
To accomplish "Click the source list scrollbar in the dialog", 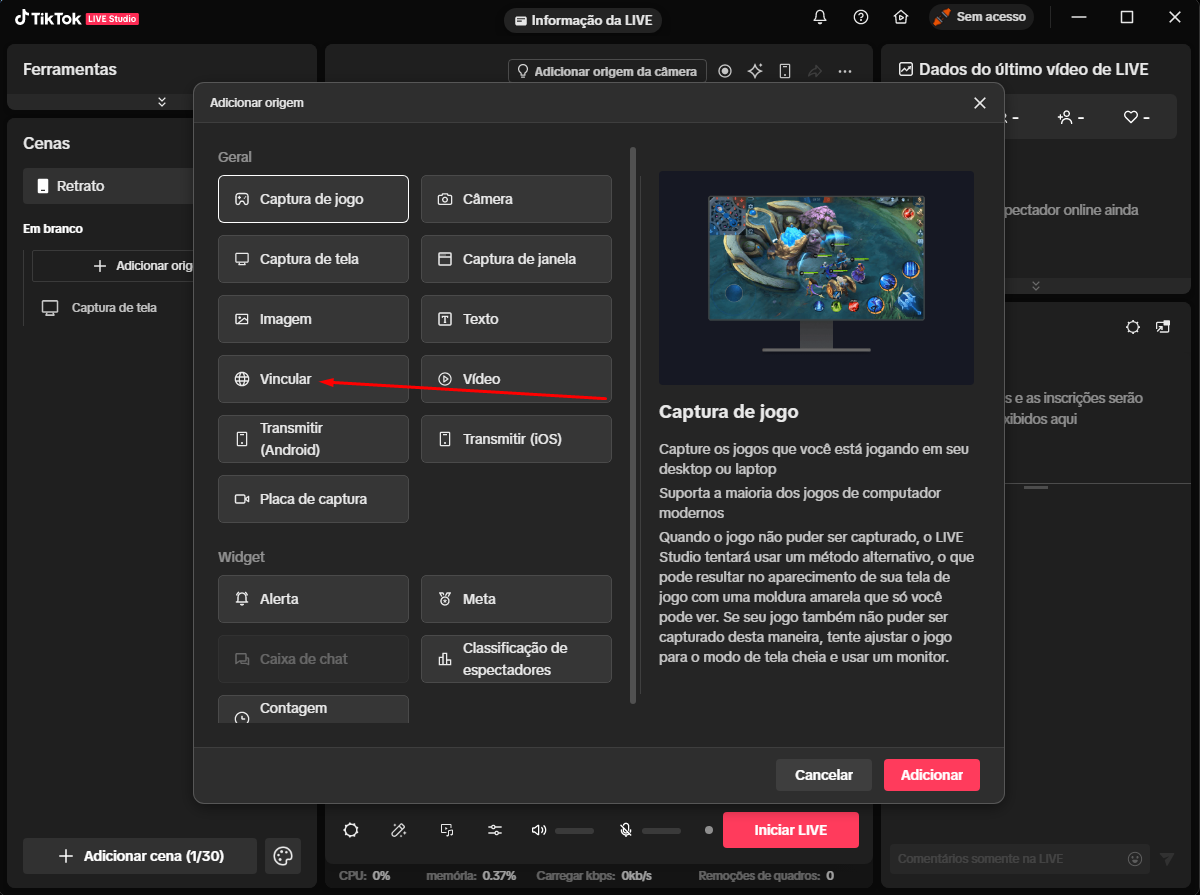I will pos(632,425).
